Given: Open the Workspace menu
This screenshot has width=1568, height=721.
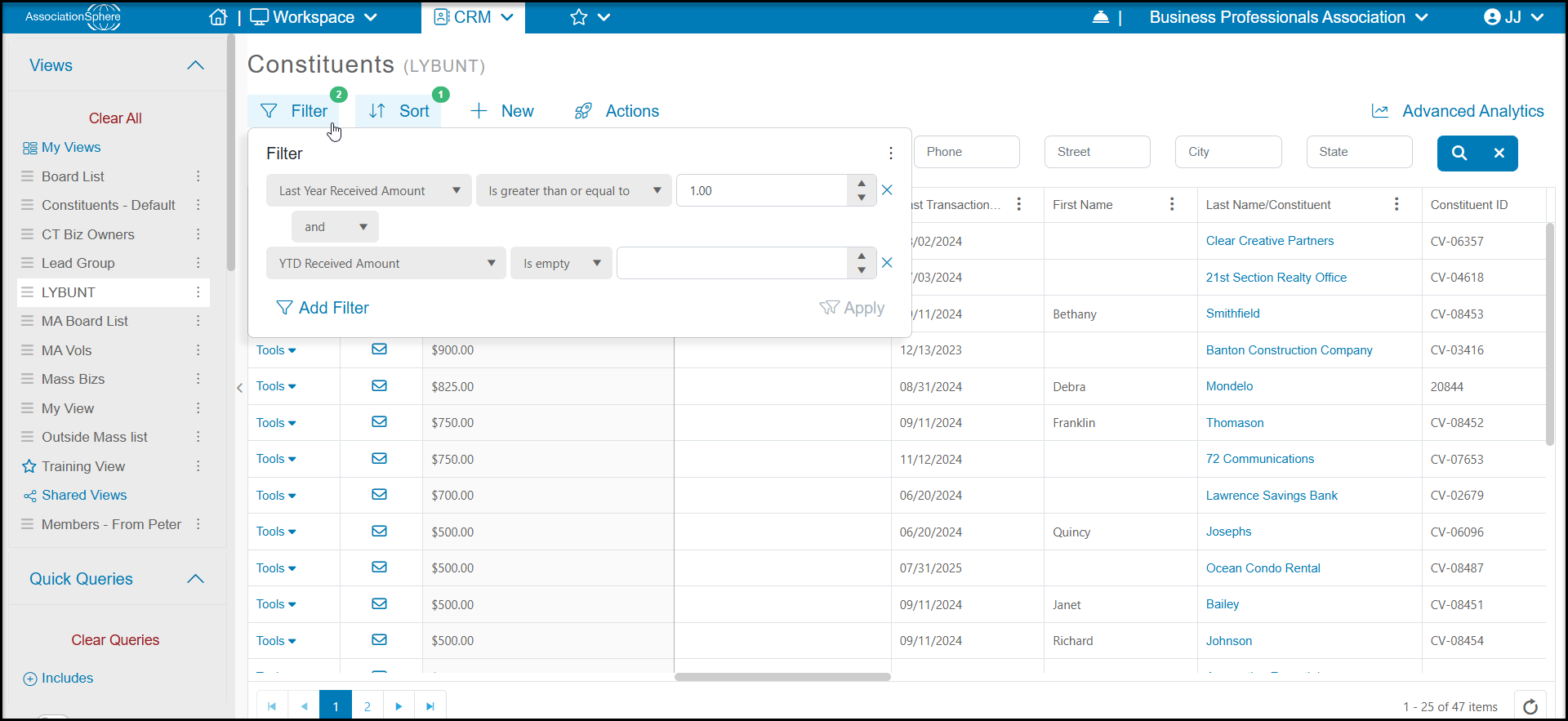Looking at the screenshot, I should point(314,17).
